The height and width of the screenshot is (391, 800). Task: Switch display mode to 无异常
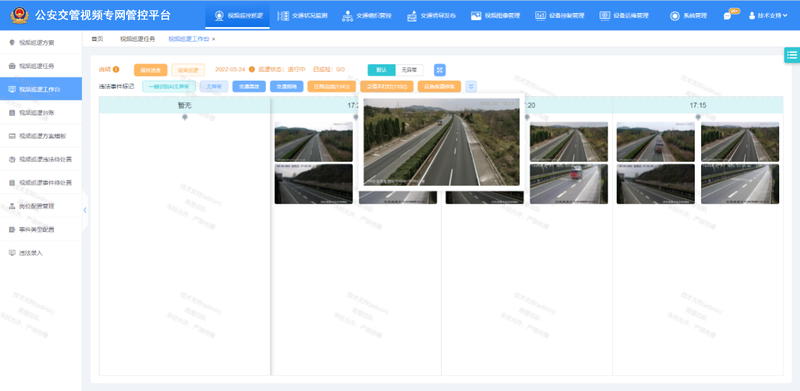pyautogui.click(x=409, y=70)
